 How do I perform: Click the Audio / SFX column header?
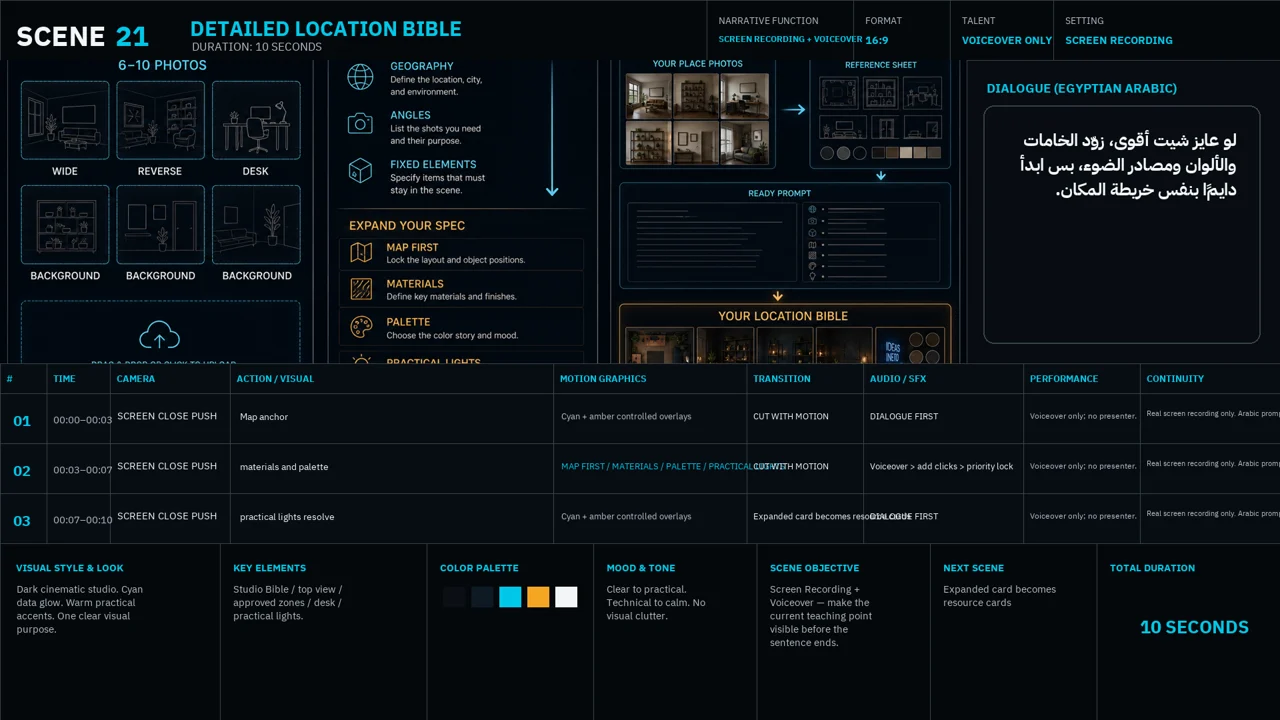click(x=898, y=379)
